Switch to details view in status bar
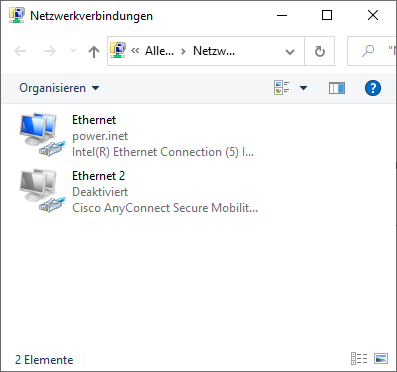The width and height of the screenshot is (397, 372). pos(359,359)
